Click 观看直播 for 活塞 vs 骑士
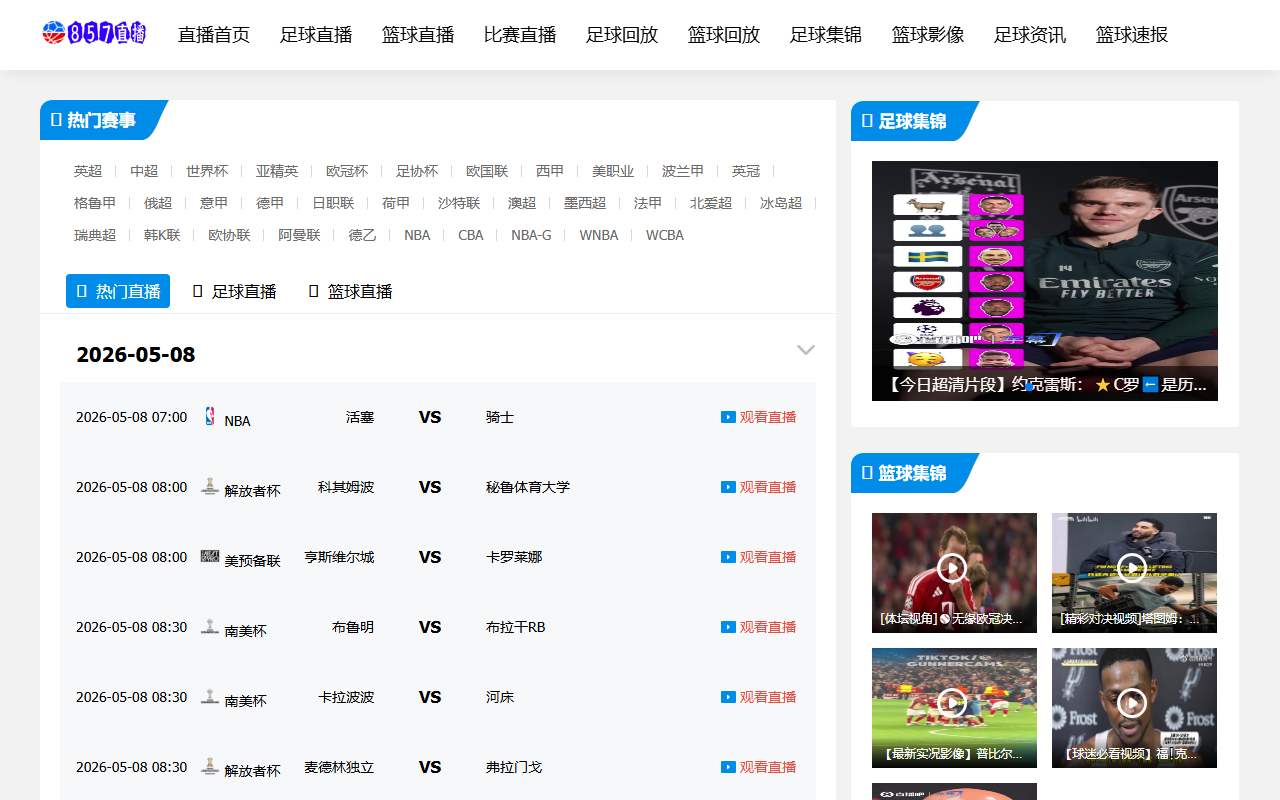The height and width of the screenshot is (800, 1280). pos(768,417)
